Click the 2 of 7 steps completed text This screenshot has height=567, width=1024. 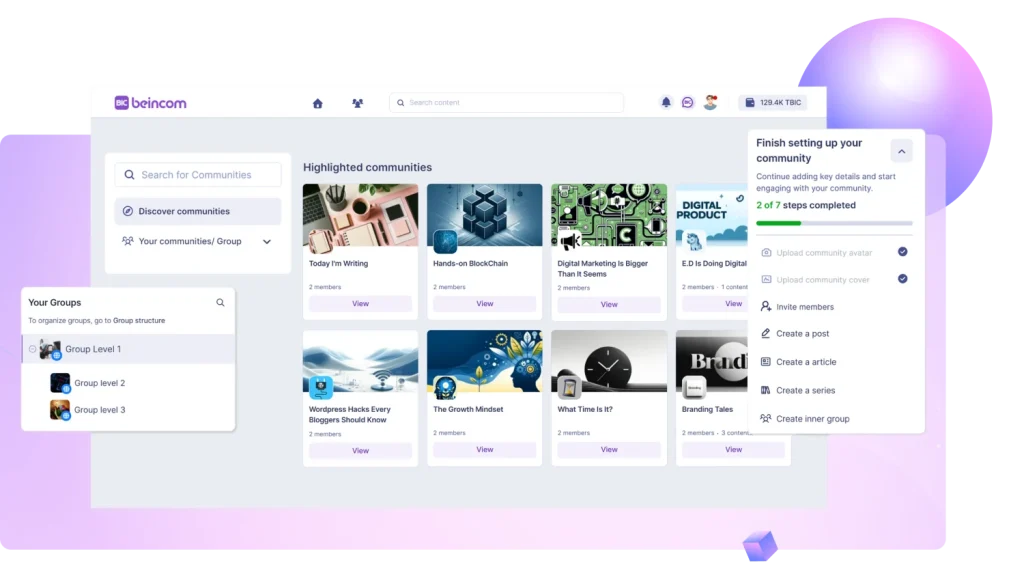[x=806, y=205]
